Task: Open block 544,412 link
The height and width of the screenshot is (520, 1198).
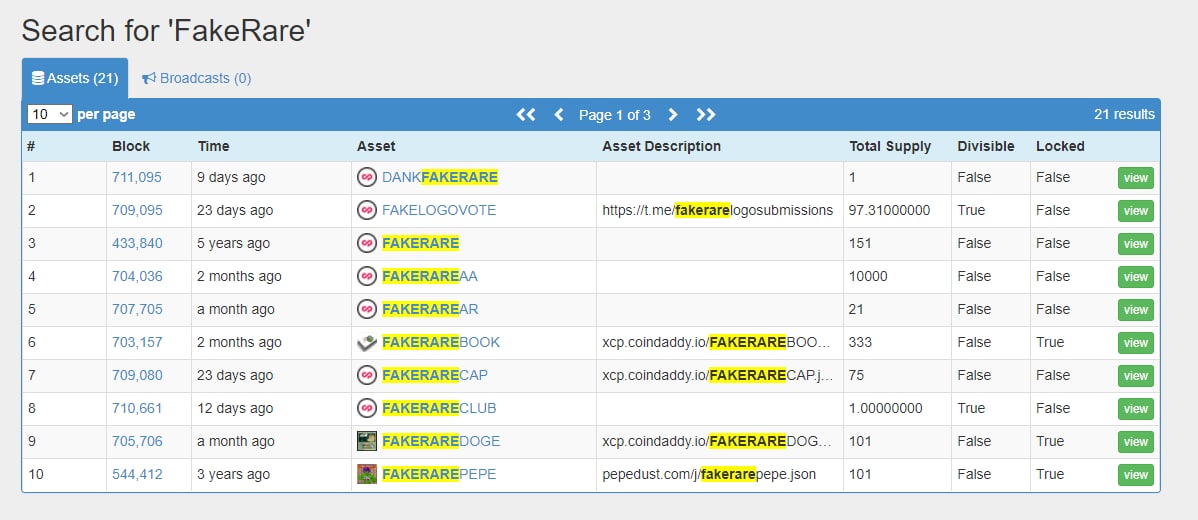Action: [137, 474]
